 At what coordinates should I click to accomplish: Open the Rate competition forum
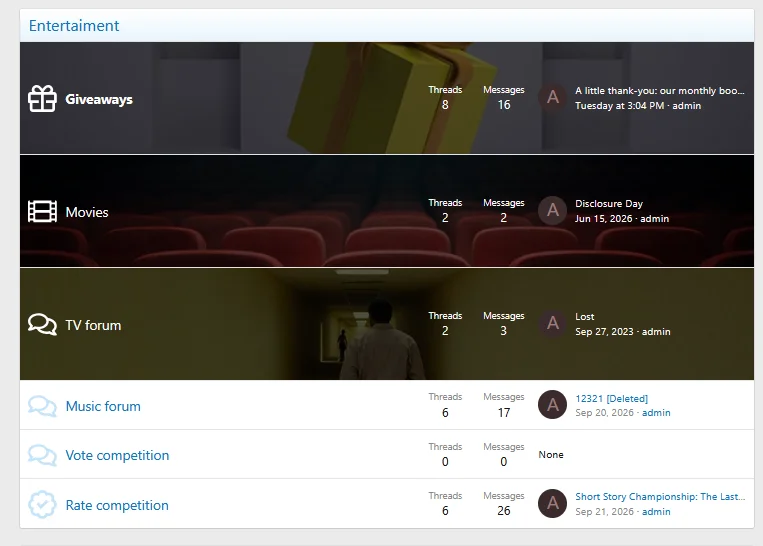[117, 506]
